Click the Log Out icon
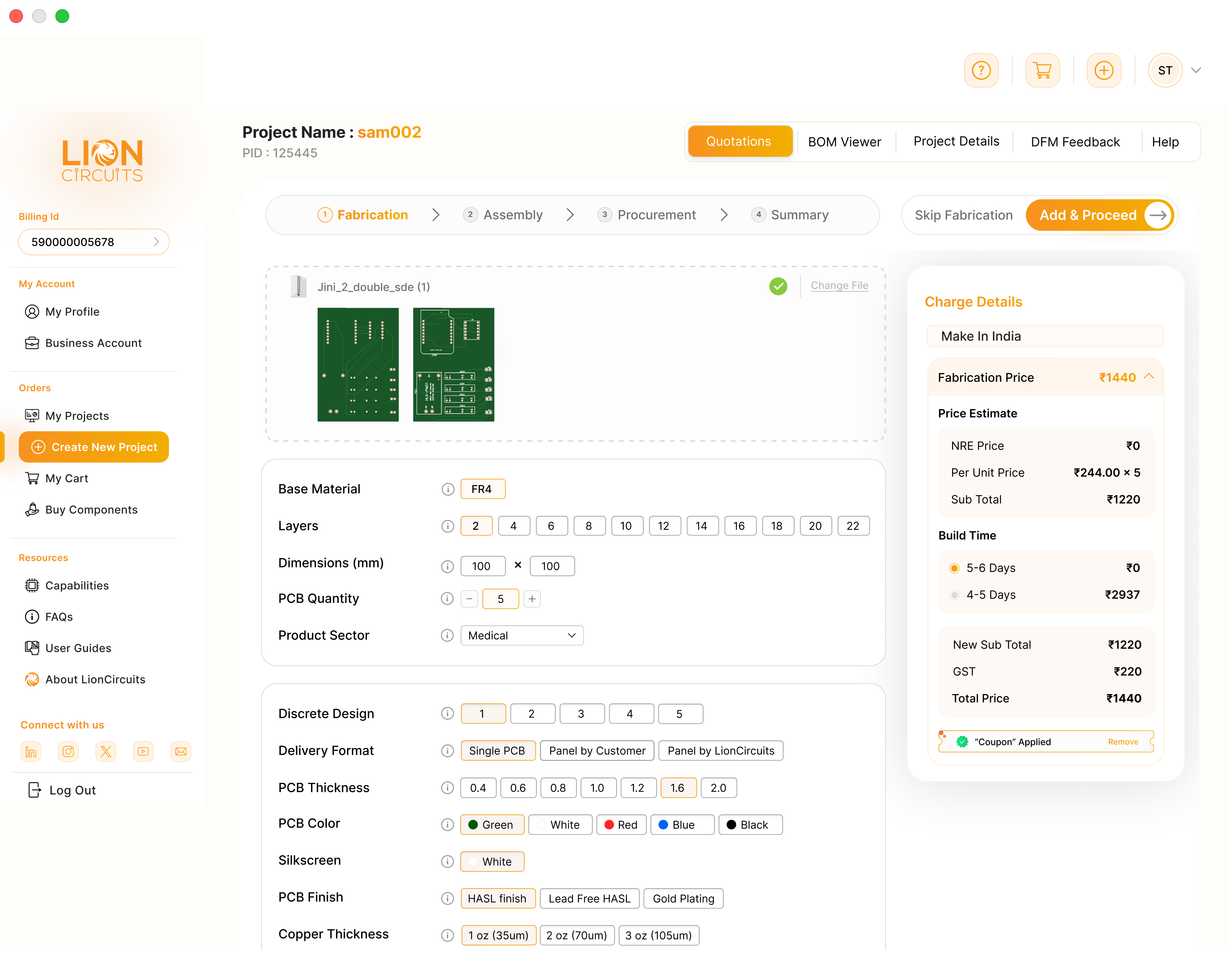Image resolution: width=1229 pixels, height=980 pixels. pyautogui.click(x=34, y=789)
